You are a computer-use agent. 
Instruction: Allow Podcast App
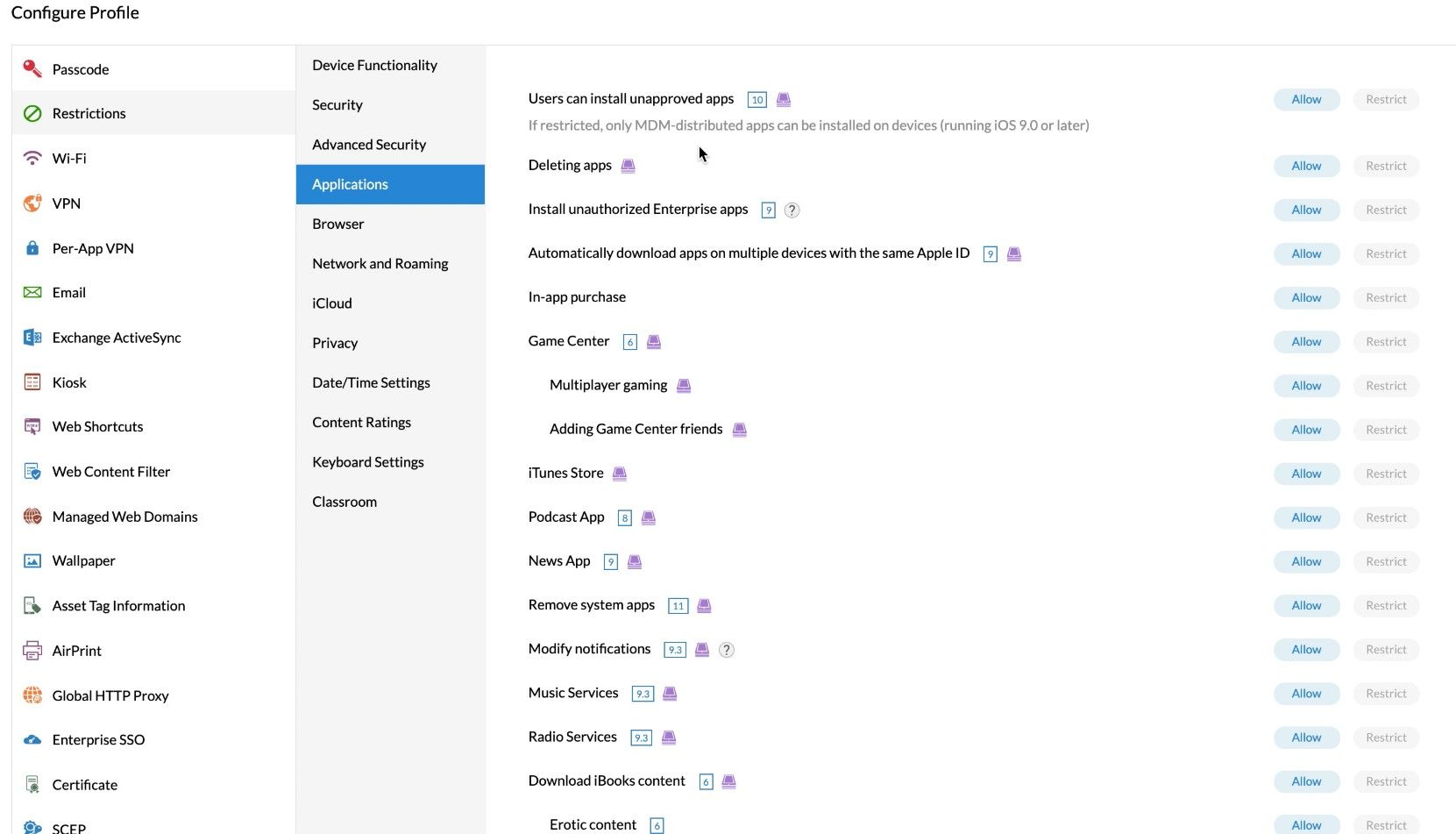tap(1306, 517)
